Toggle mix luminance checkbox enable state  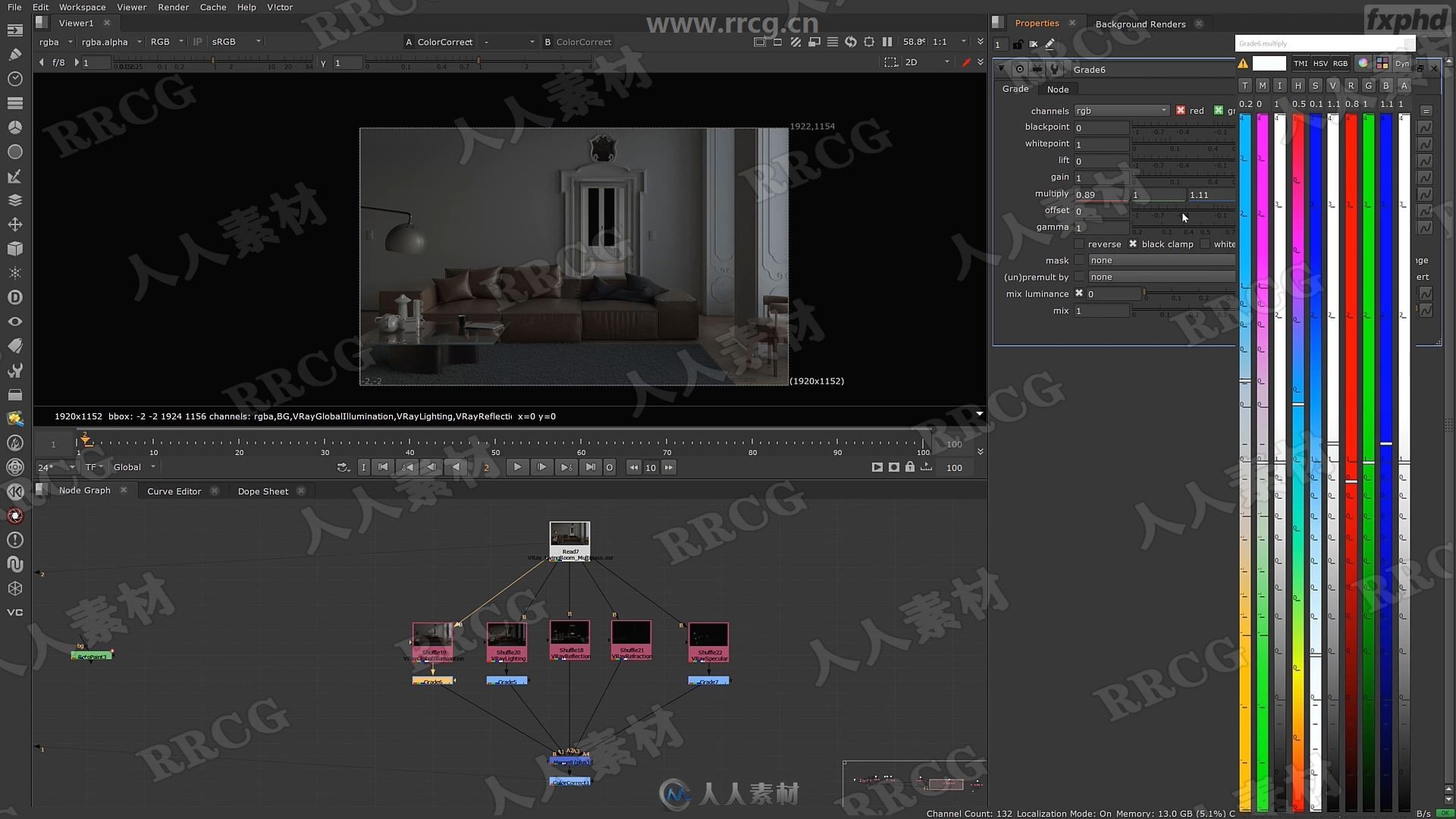[1079, 293]
